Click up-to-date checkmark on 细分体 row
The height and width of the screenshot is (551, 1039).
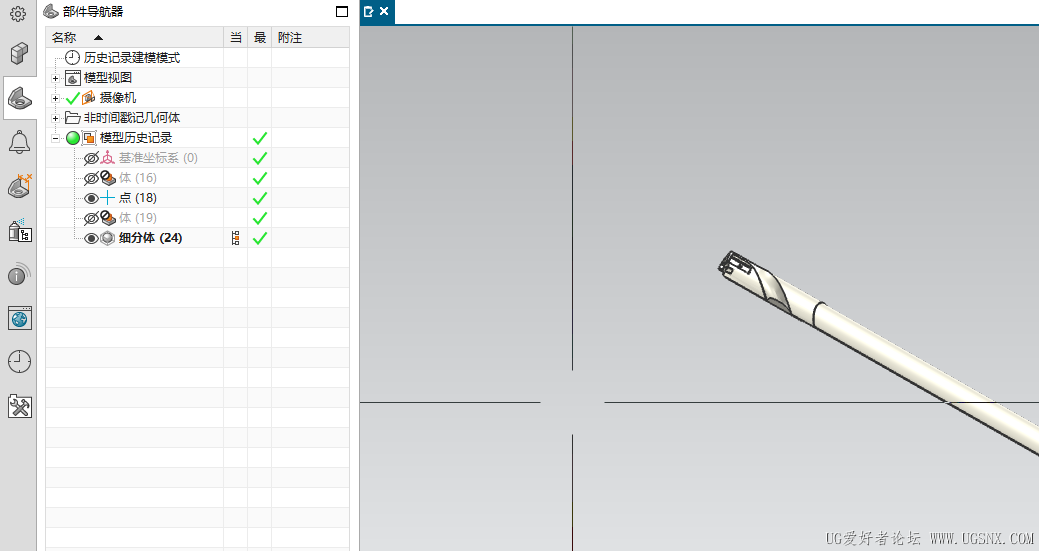coord(260,238)
